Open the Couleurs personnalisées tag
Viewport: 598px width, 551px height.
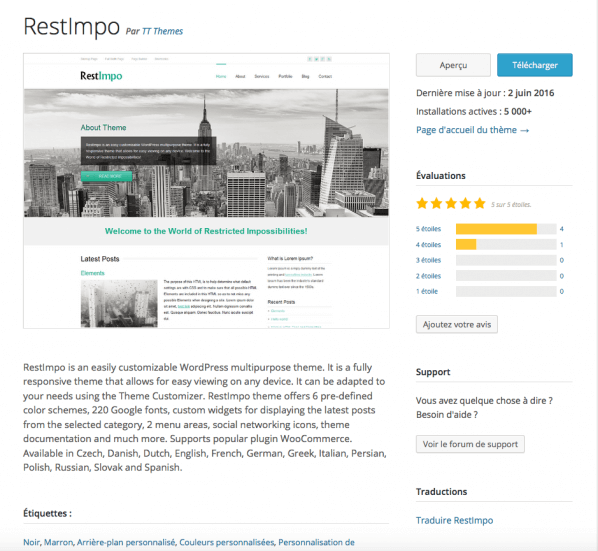227,542
